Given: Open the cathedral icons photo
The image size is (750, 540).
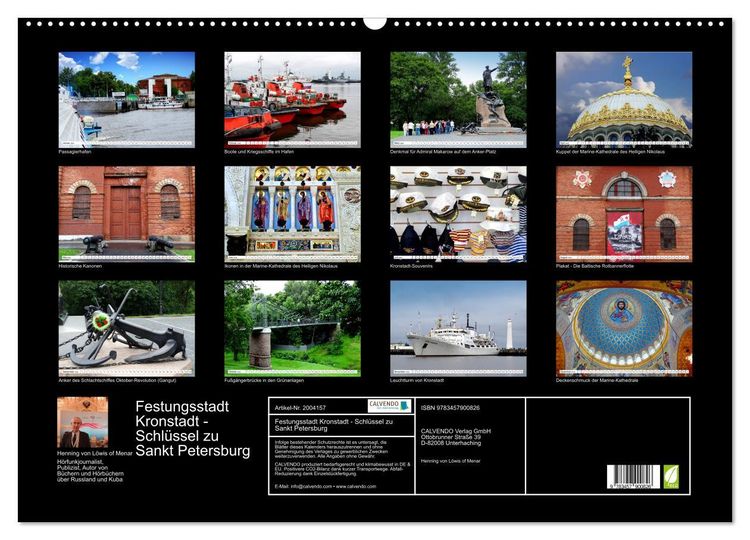Looking at the screenshot, I should (x=292, y=214).
